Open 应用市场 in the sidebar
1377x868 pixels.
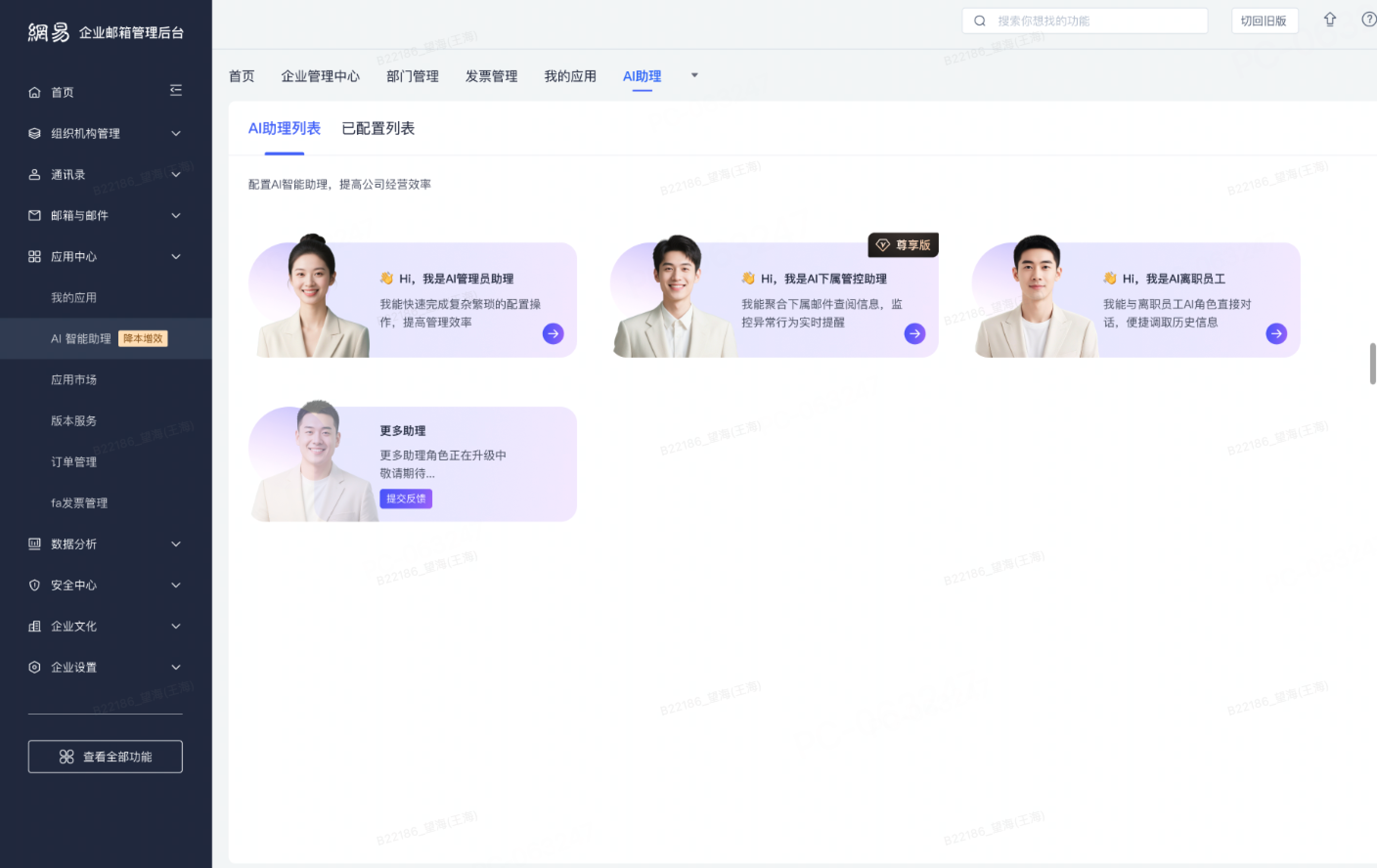click(x=74, y=380)
